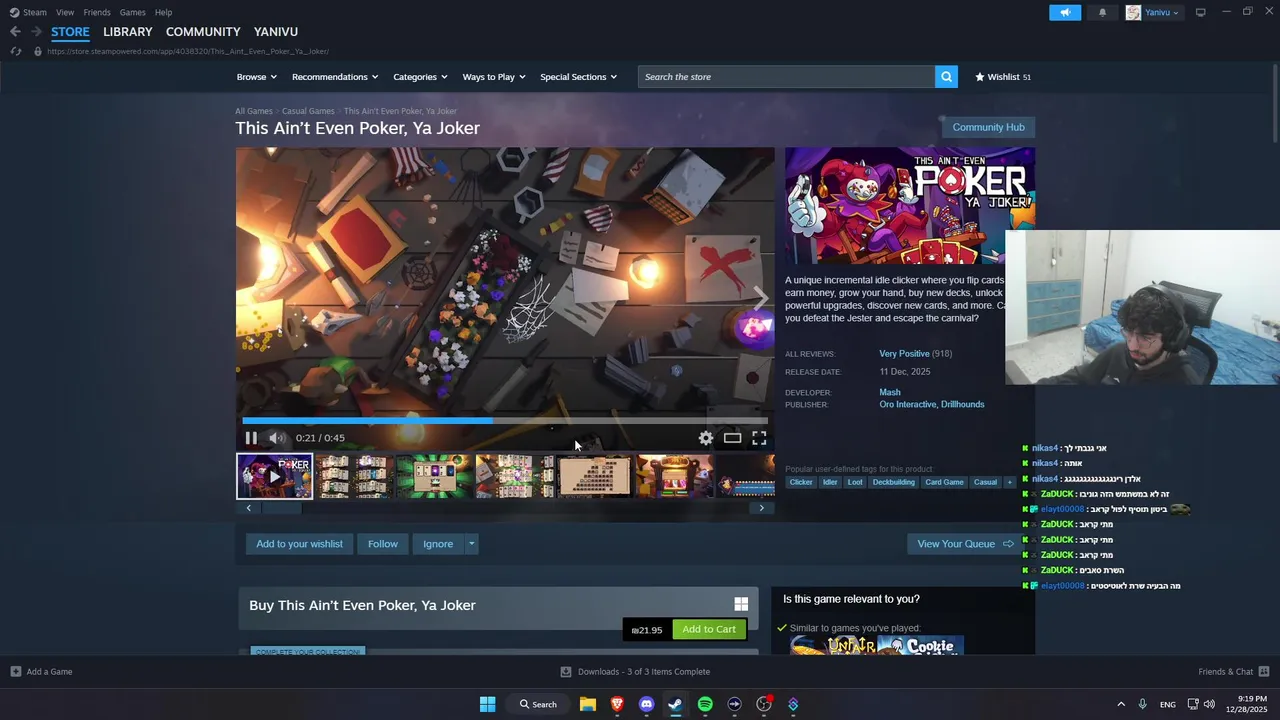Screen dimensions: 1280x720
Task: Switch to the COMMUNITY tab
Action: click(x=203, y=32)
